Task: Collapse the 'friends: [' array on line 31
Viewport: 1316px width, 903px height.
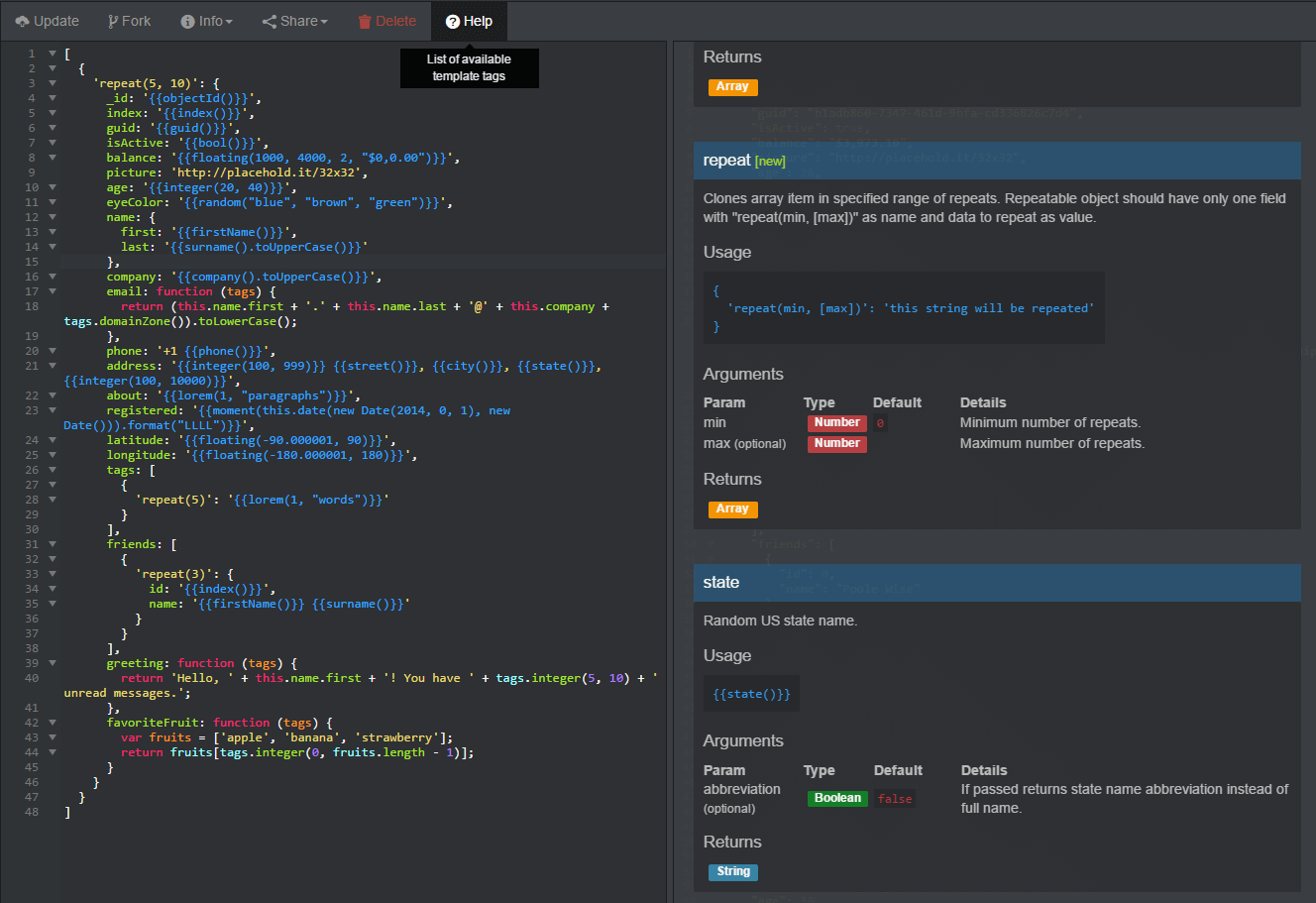Action: (53, 544)
